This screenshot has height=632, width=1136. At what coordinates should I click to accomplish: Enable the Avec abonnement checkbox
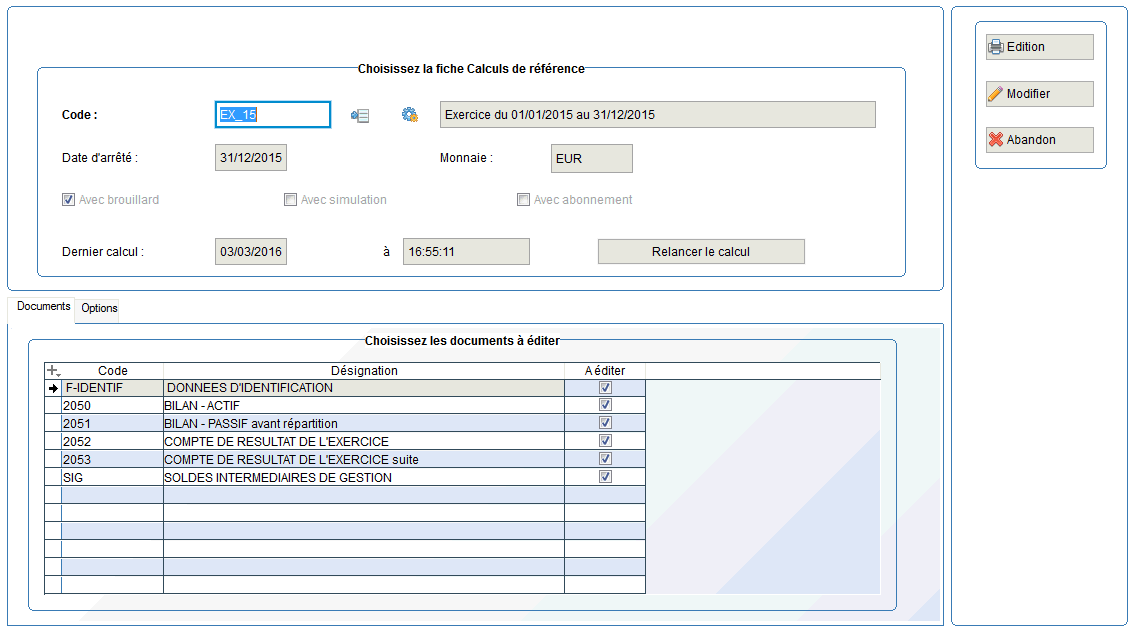coord(523,200)
